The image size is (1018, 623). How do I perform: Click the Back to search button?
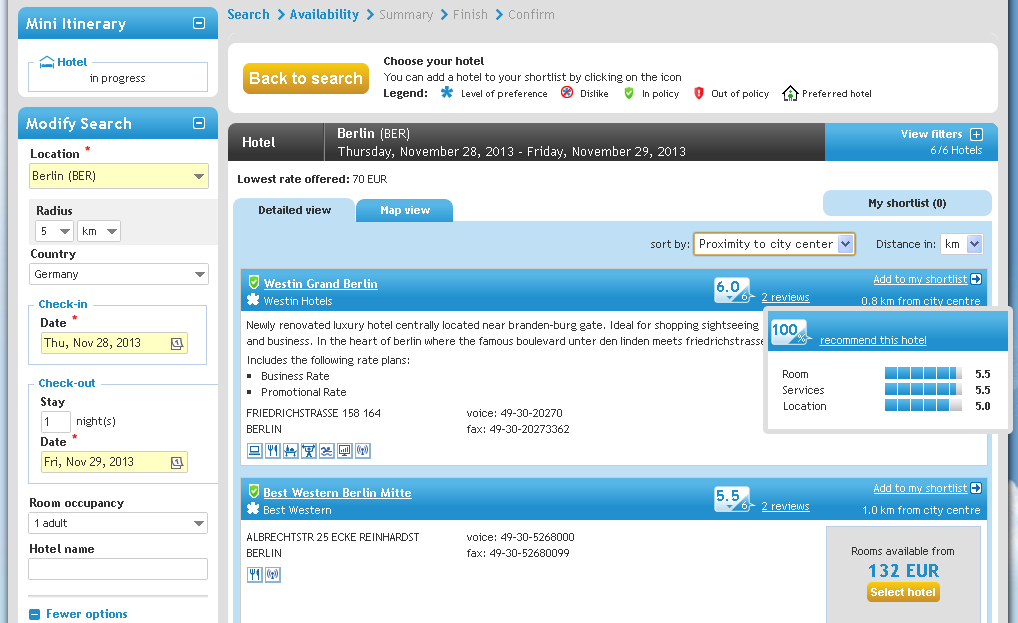pos(306,79)
